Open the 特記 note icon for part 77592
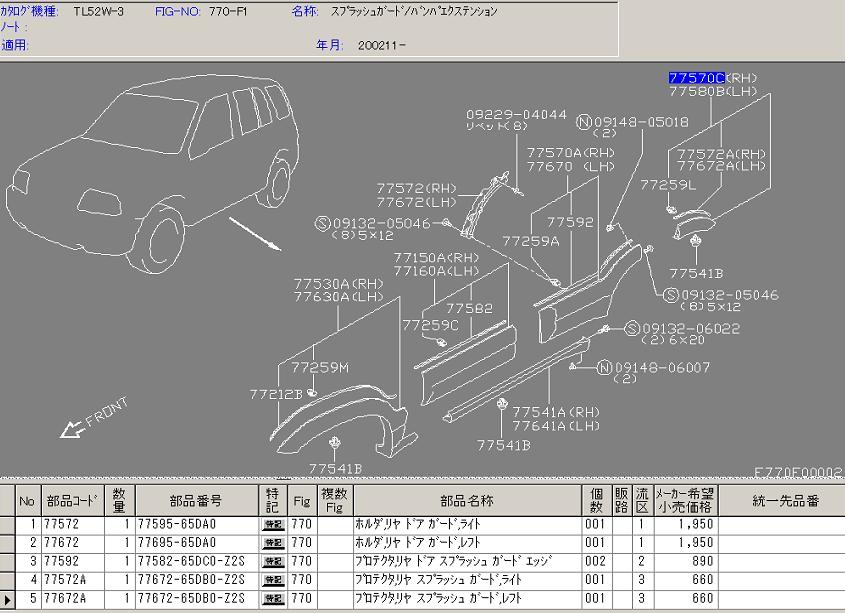 tap(273, 562)
